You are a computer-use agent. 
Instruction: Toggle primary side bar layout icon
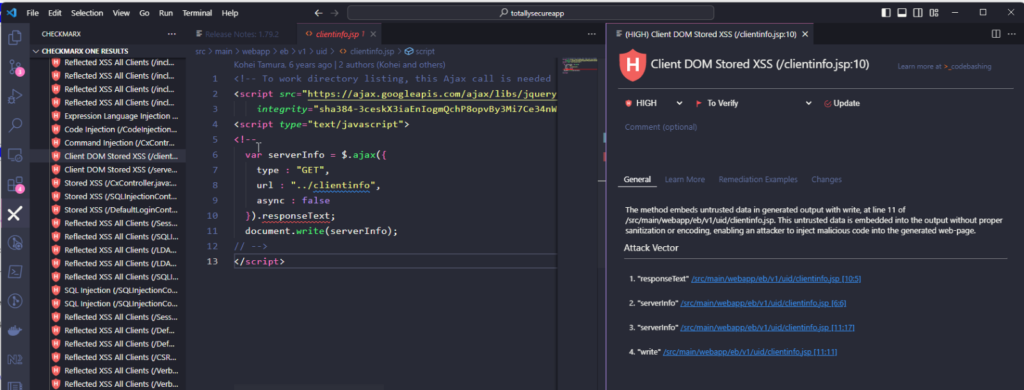(886, 12)
